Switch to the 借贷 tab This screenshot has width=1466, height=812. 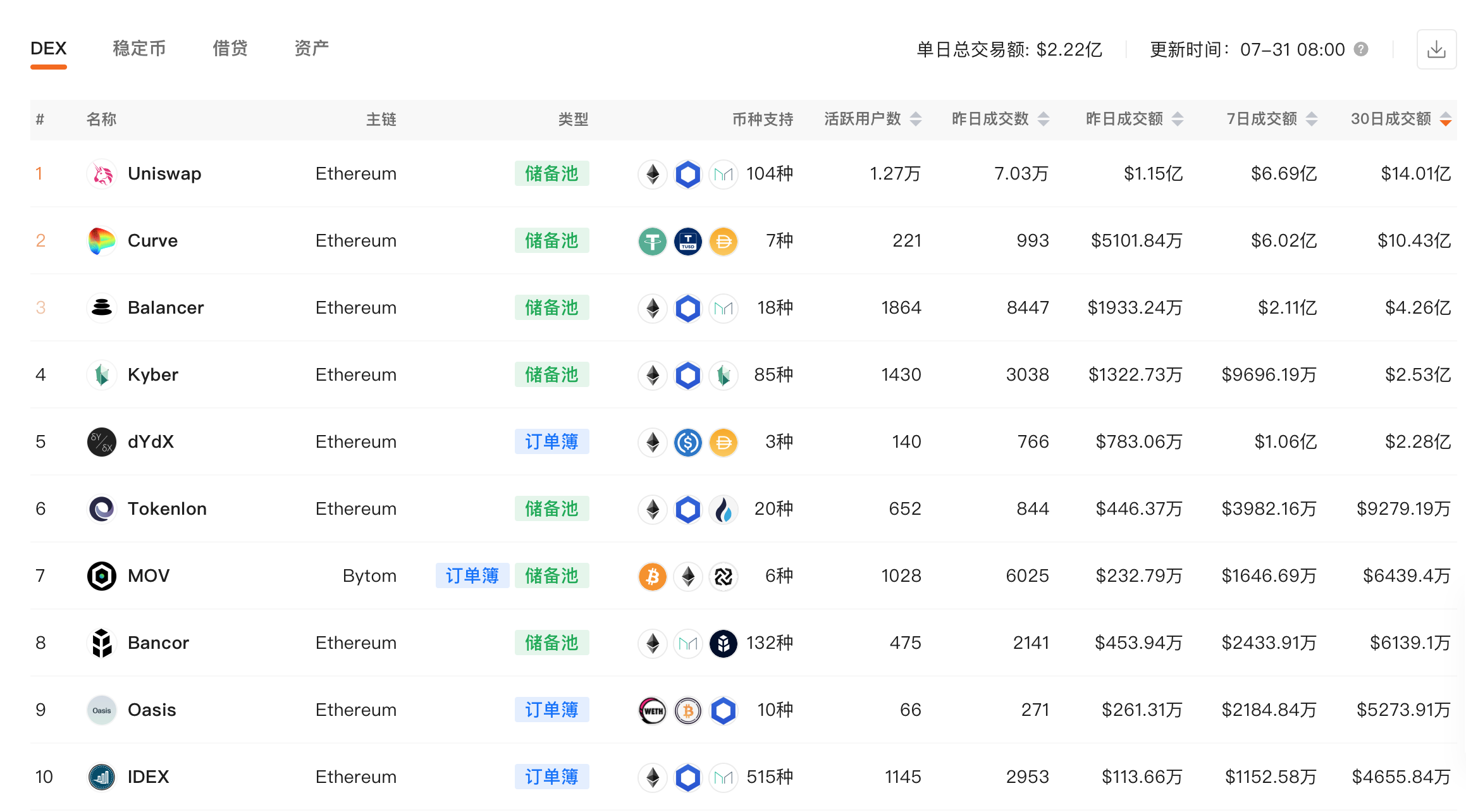point(230,49)
